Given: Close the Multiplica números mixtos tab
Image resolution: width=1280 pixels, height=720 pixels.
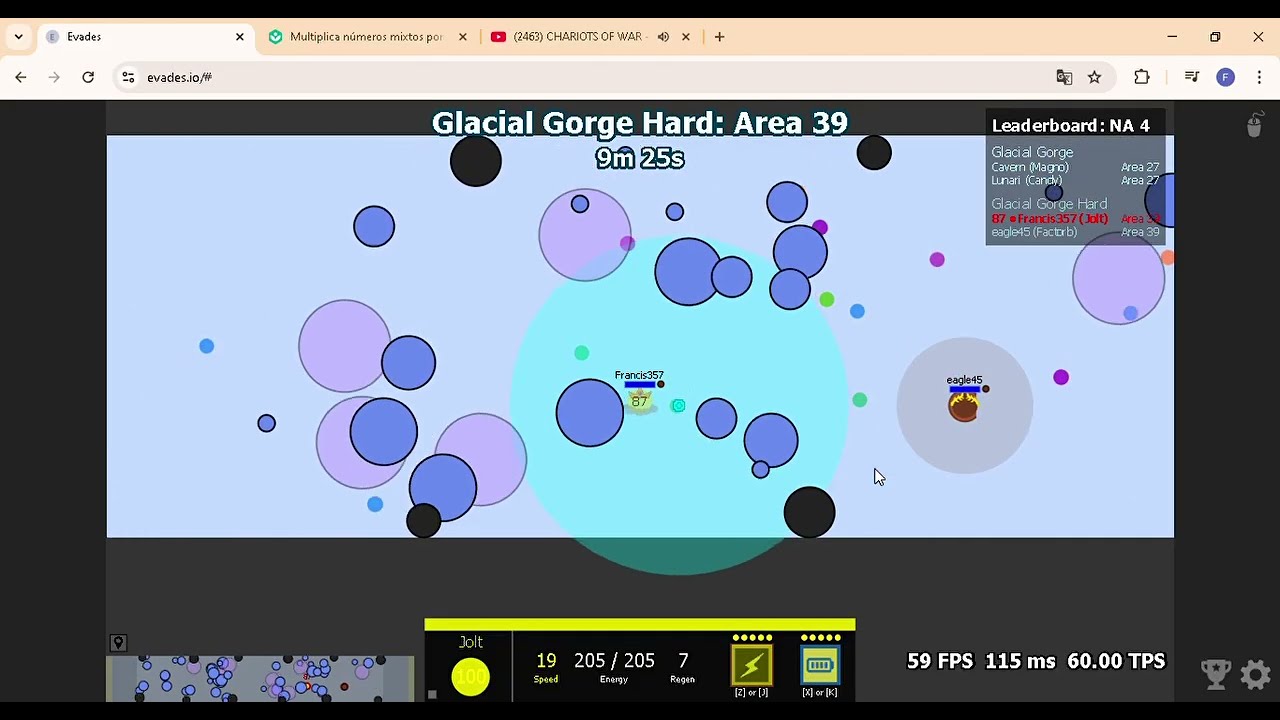Looking at the screenshot, I should point(462,37).
